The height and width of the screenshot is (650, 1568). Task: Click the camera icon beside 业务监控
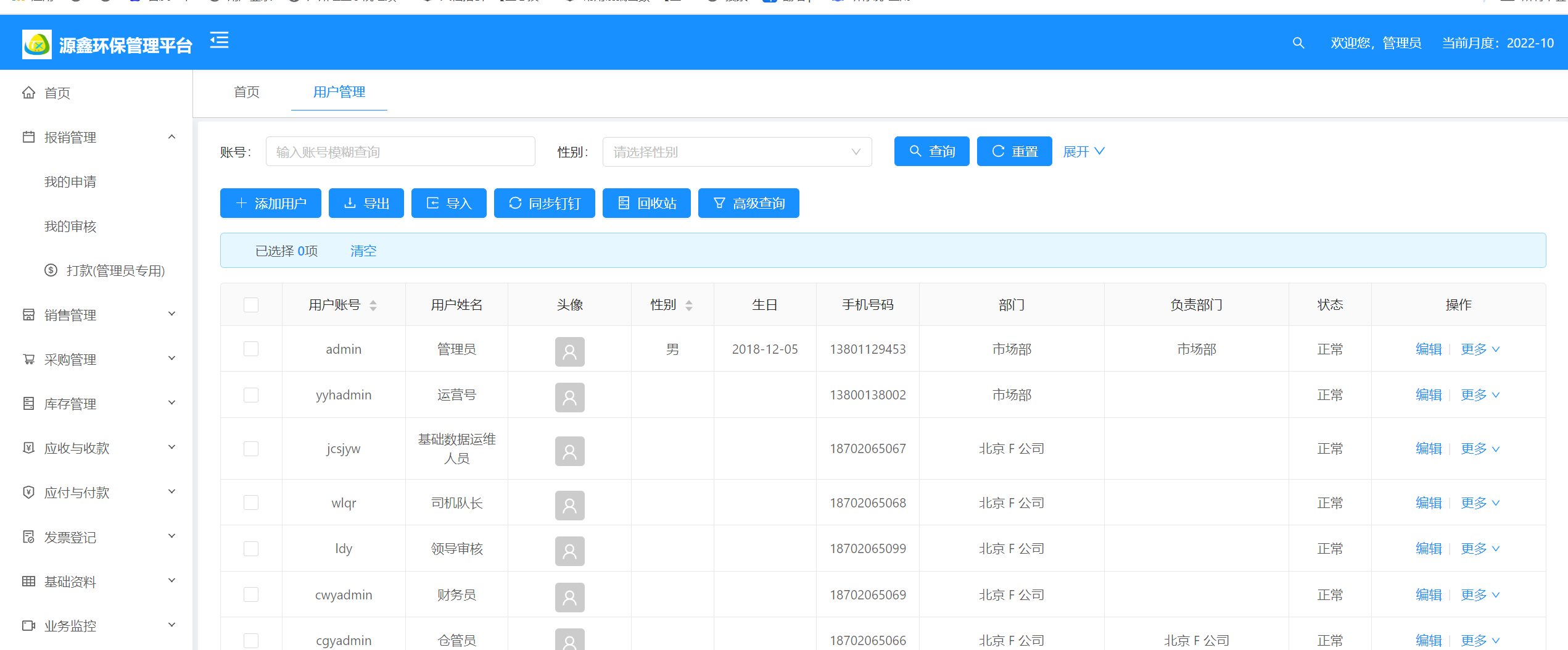coord(29,626)
